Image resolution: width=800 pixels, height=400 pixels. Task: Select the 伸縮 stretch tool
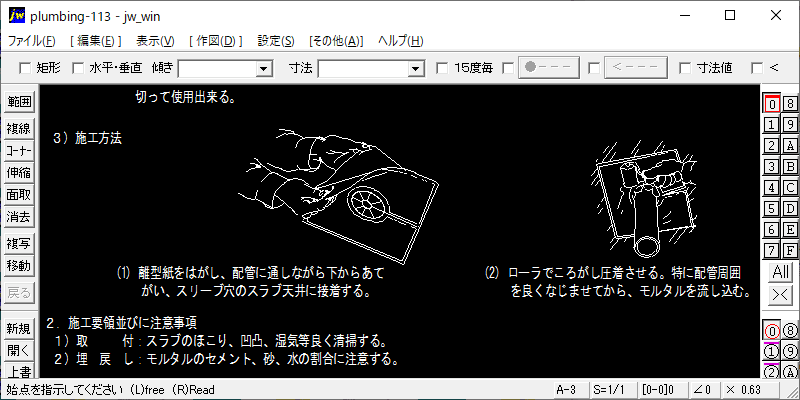[19, 173]
